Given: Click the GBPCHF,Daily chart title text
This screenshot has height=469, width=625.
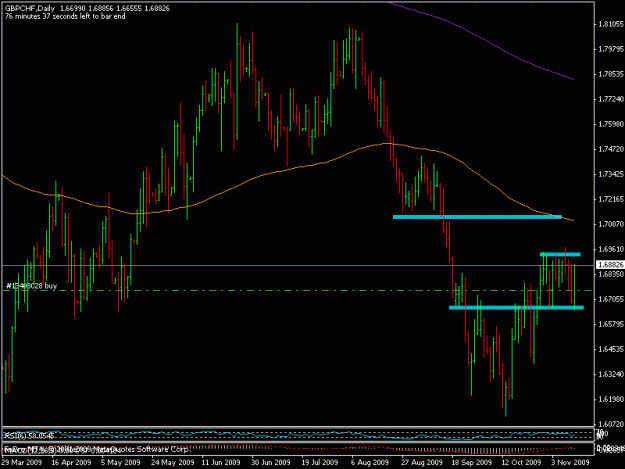Looking at the screenshot, I should tap(30, 8).
